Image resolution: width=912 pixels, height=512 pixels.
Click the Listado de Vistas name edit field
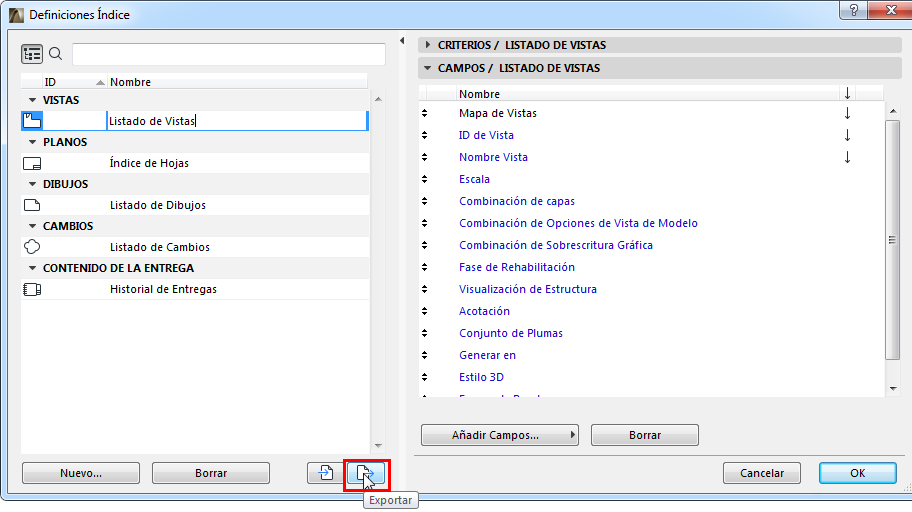tap(237, 121)
